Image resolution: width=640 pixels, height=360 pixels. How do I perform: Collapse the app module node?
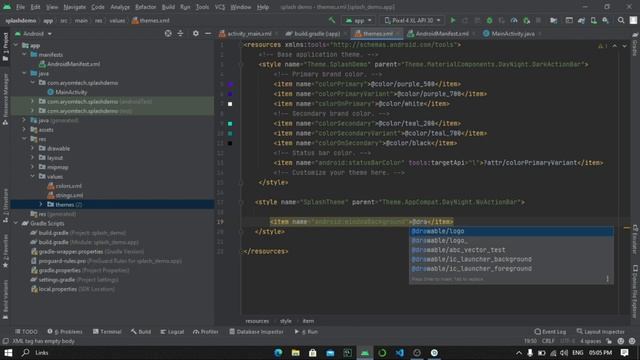pyautogui.click(x=16, y=45)
